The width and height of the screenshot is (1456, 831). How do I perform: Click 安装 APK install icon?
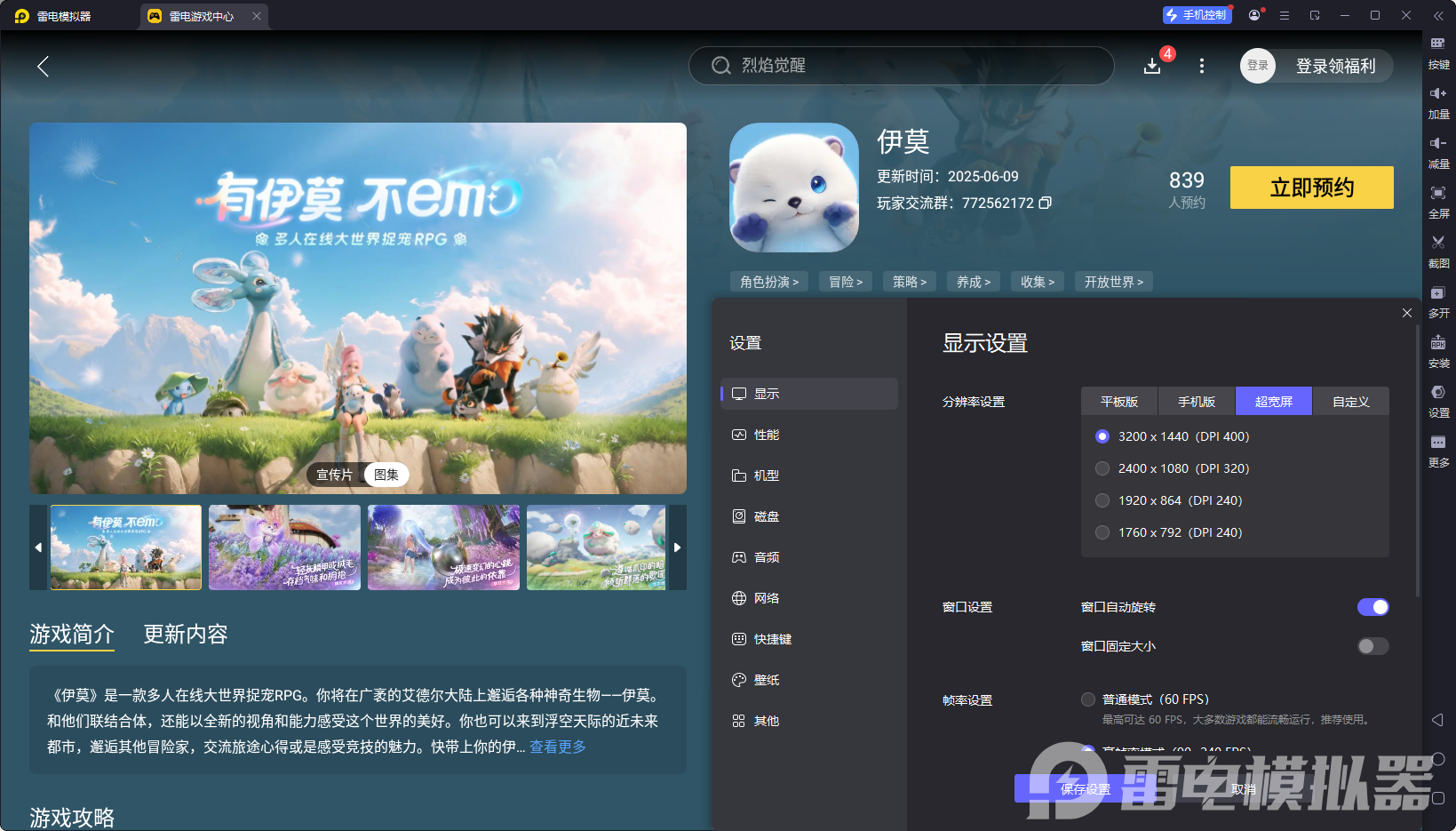1438,352
